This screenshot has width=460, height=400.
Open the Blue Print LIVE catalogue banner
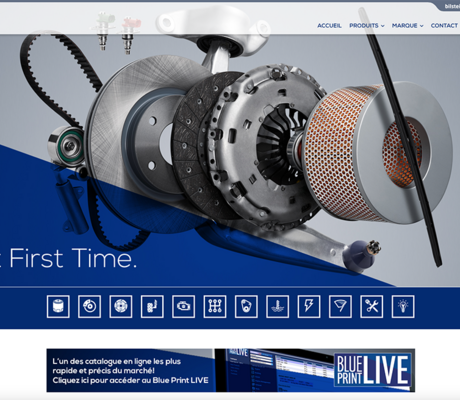(x=231, y=370)
